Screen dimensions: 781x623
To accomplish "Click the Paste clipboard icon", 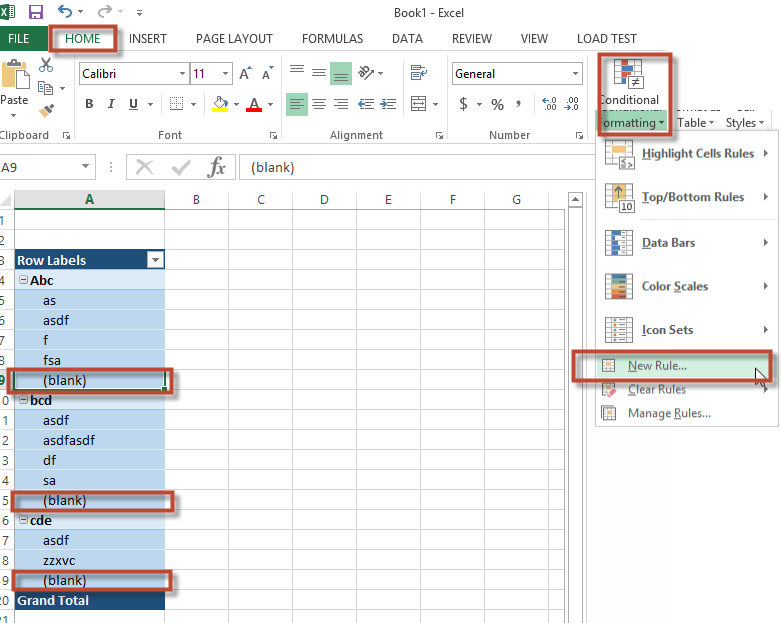I will (x=15, y=75).
